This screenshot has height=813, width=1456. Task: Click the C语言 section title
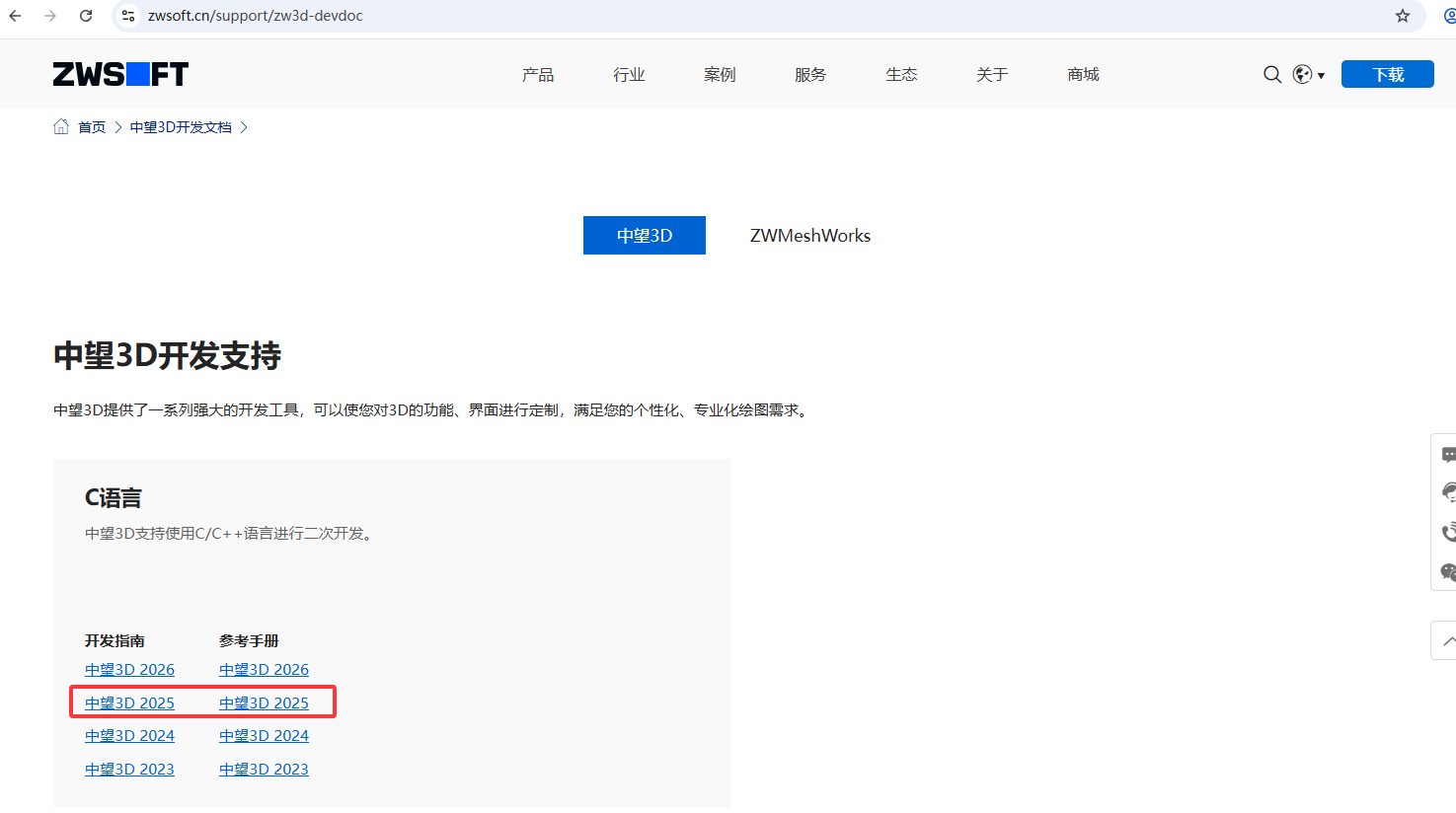114,498
